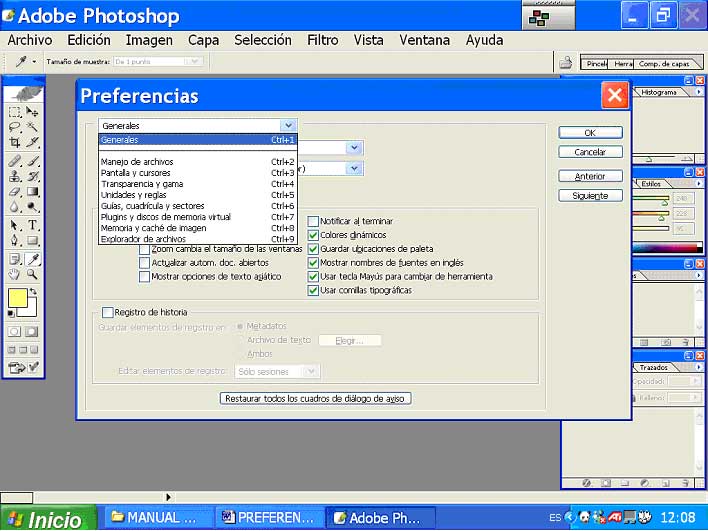Toggle Mostrar nombres de fuentes en inglés
The image size is (708, 531).
click(x=313, y=263)
